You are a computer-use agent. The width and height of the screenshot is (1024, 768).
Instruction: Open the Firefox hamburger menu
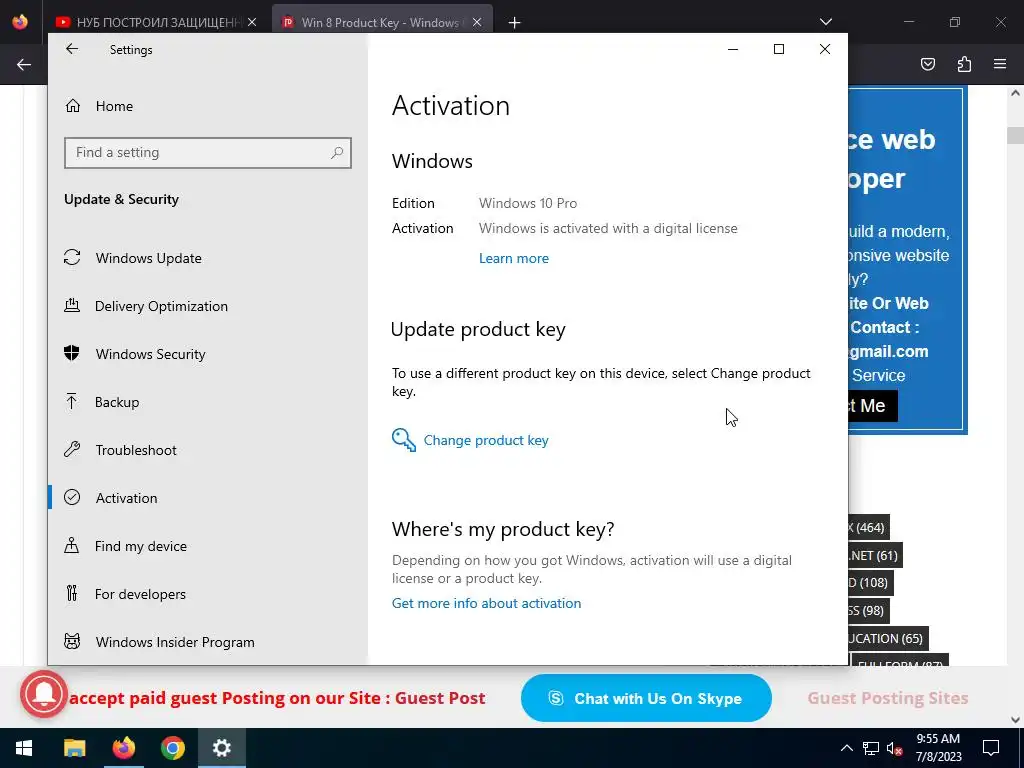pos(1000,64)
